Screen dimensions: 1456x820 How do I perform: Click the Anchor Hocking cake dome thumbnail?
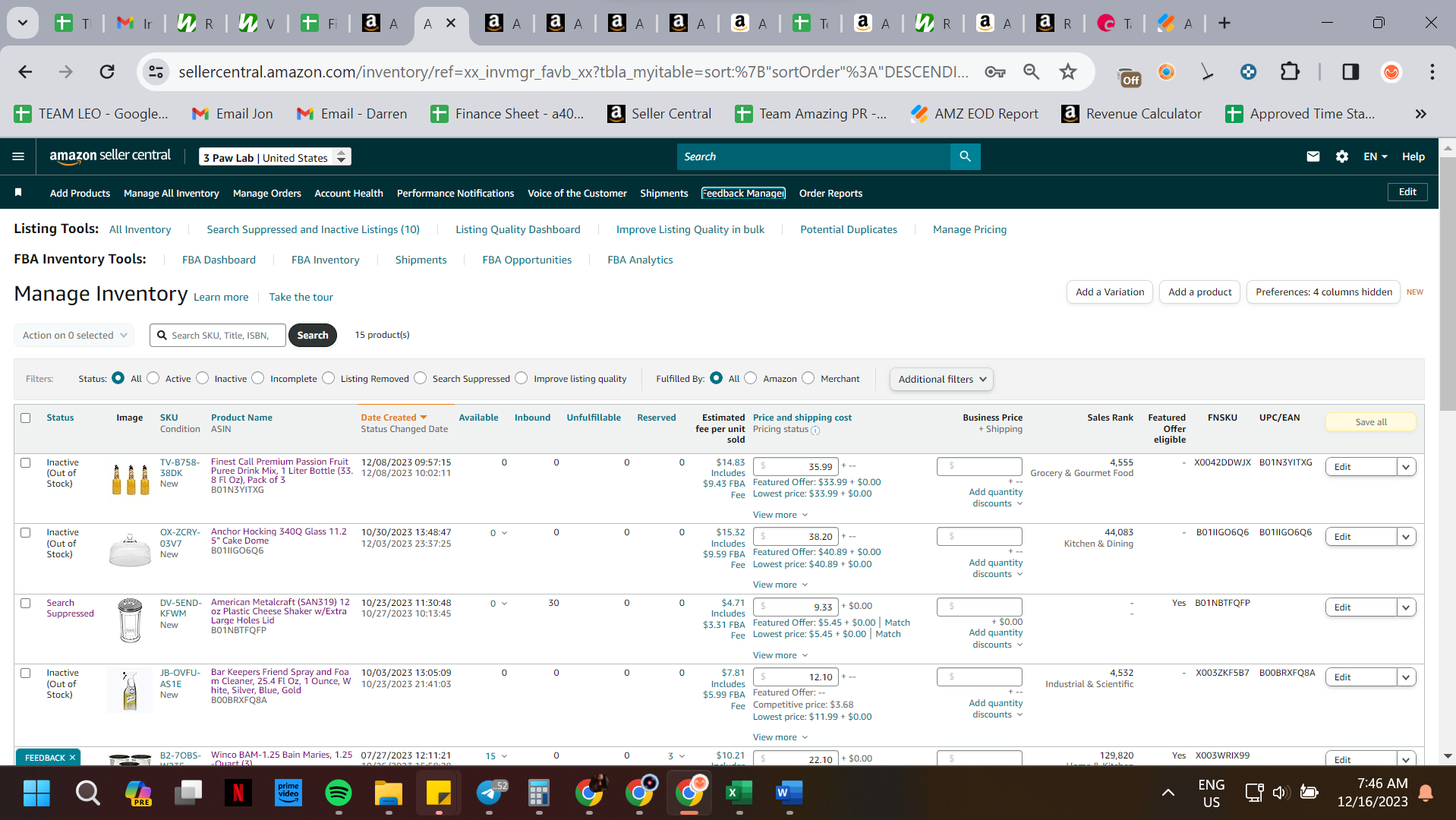point(130,550)
